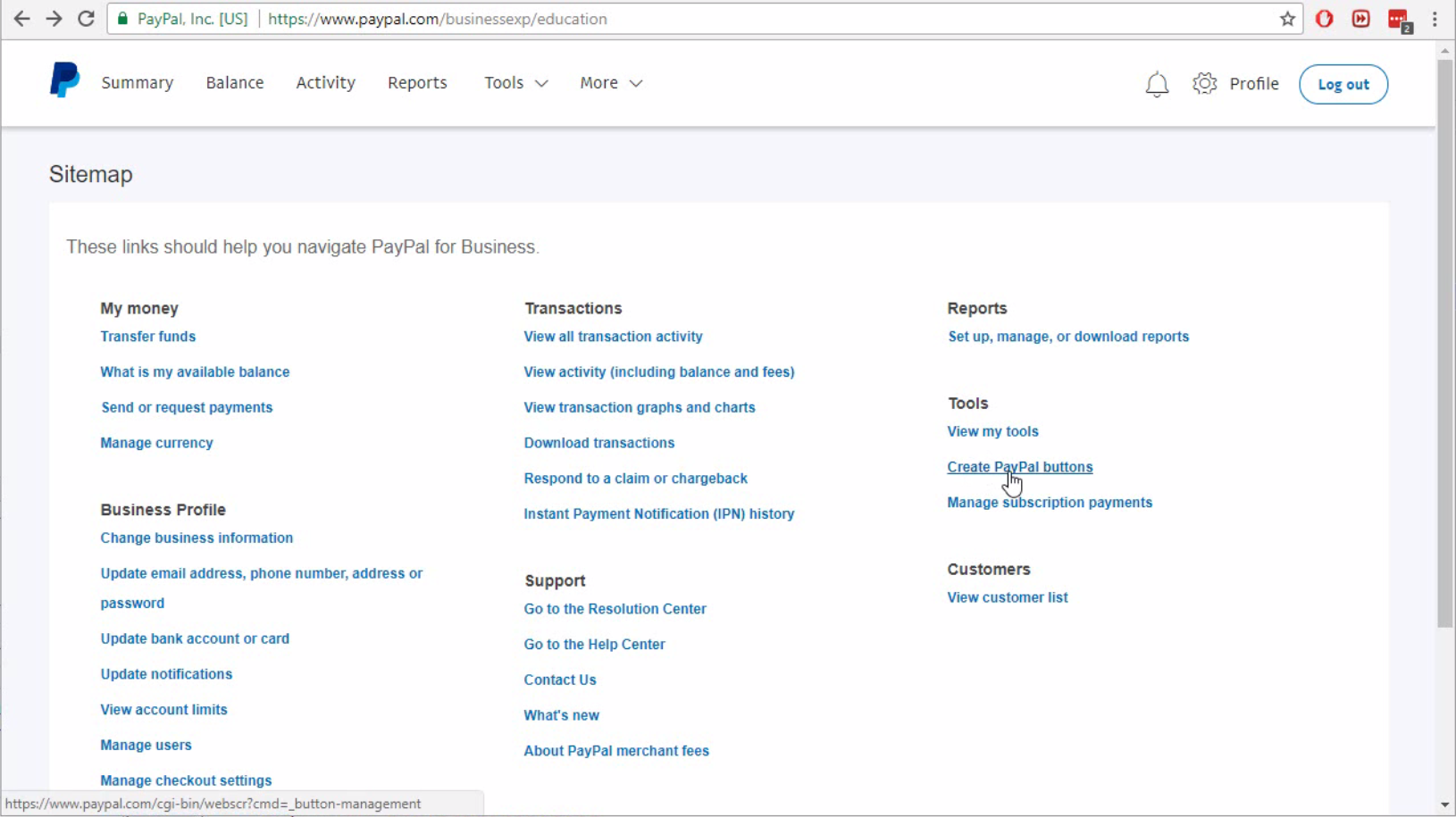Image resolution: width=1456 pixels, height=817 pixels.
Task: Open View customer list link
Action: (x=1008, y=597)
